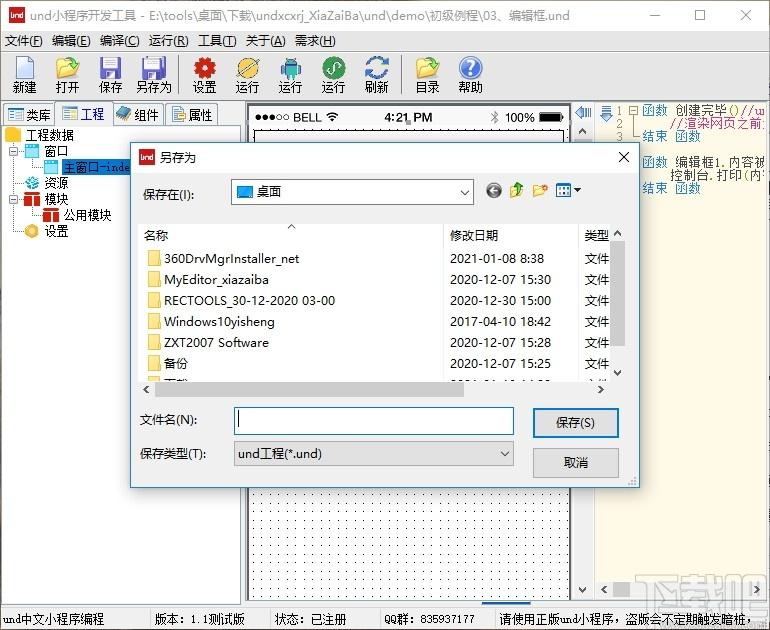
Task: Create new folder icon in dialog
Action: point(540,190)
